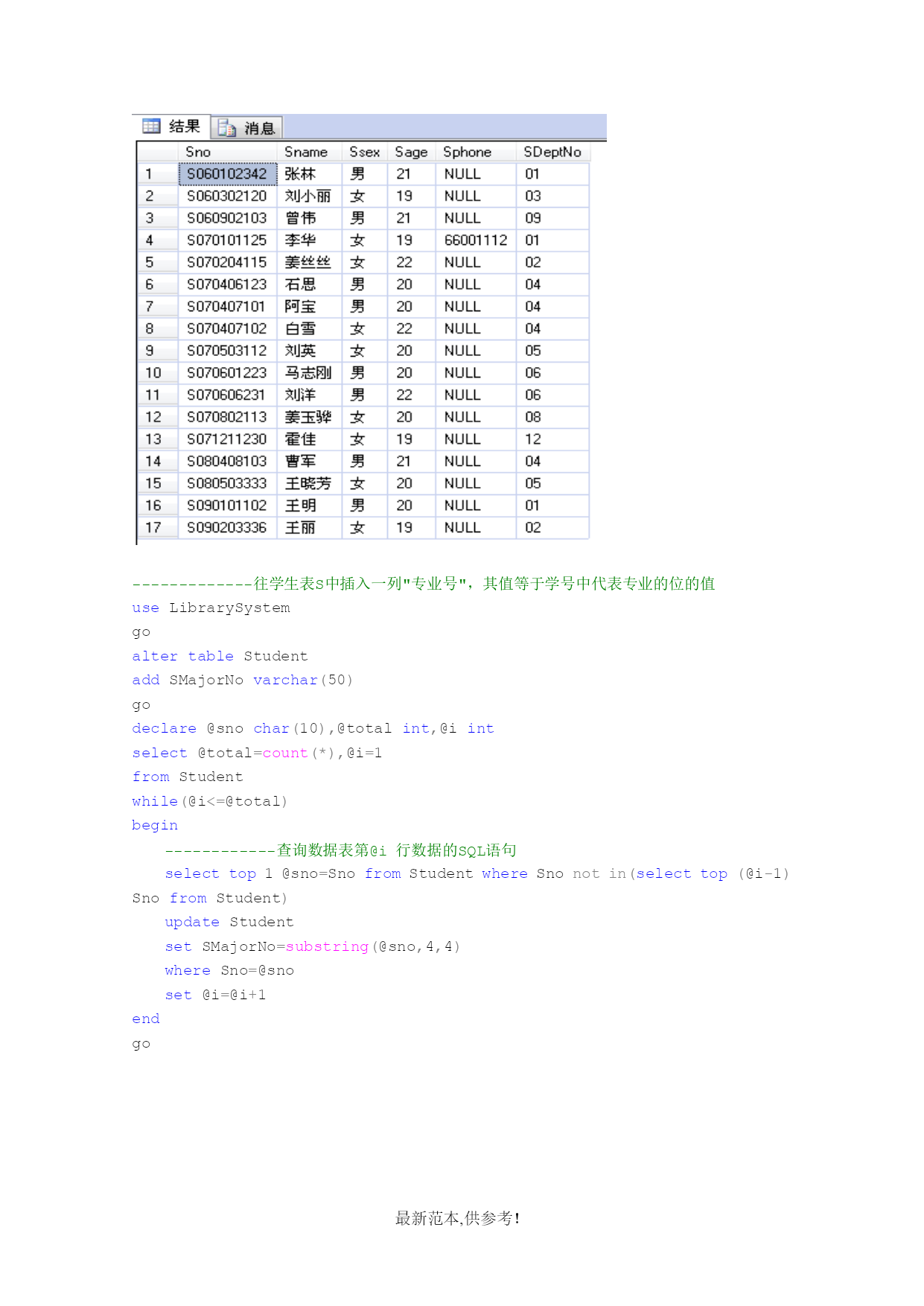
Task: Click SDeptNo value 12
Action: pos(552,439)
